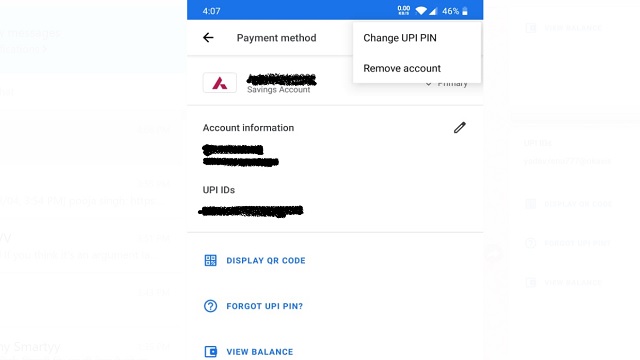The height and width of the screenshot is (360, 640).
Task: Tap FORGOT UPI PIN? link
Action: 264,306
